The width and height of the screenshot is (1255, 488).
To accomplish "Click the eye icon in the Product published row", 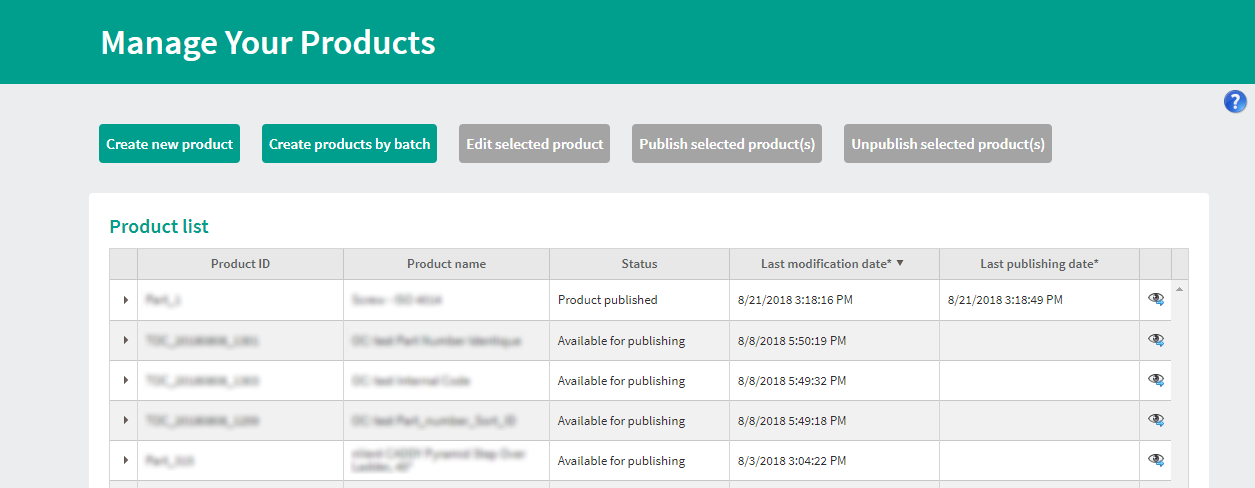I will [x=1156, y=299].
